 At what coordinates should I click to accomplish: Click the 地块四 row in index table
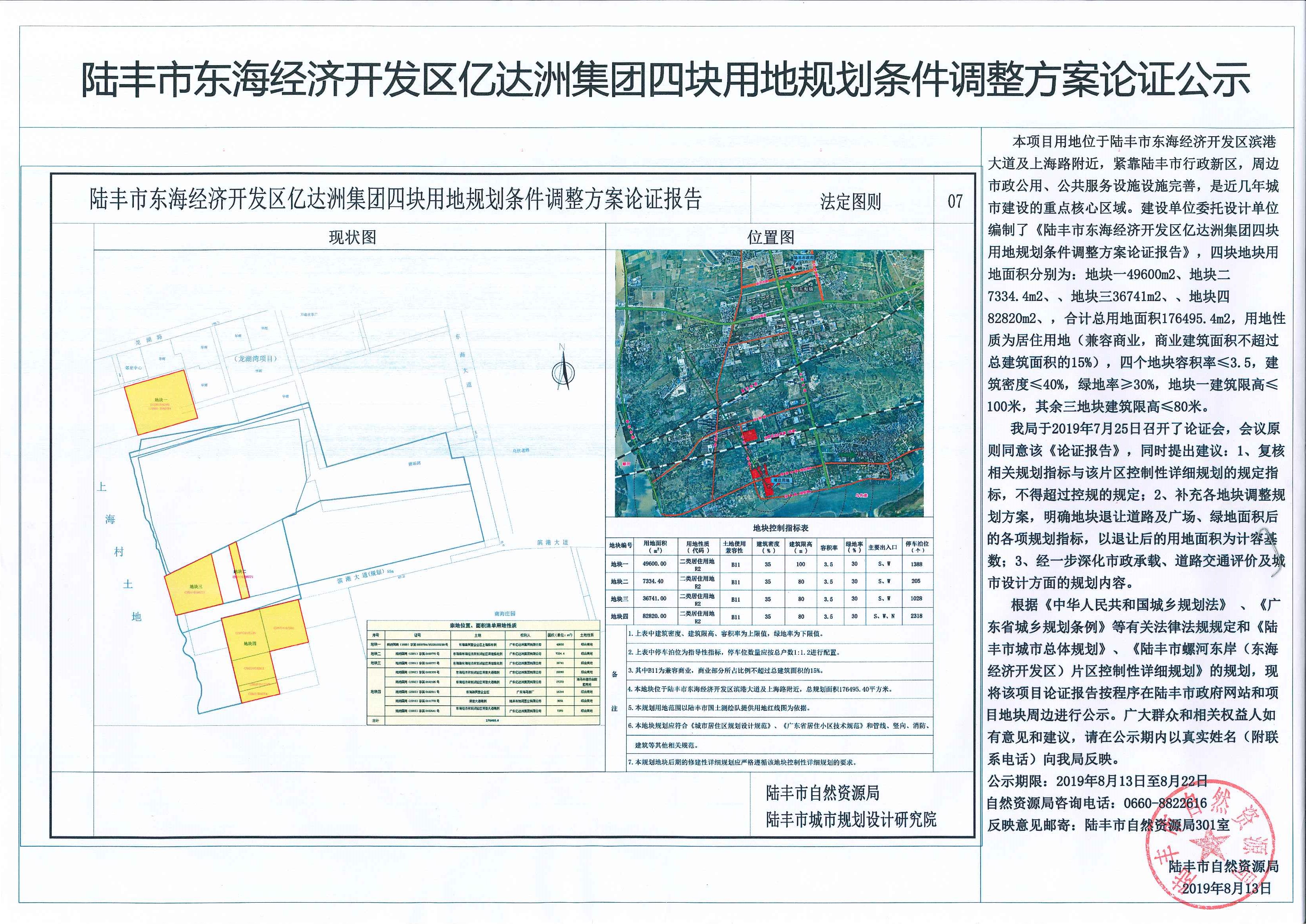pyautogui.click(x=620, y=616)
